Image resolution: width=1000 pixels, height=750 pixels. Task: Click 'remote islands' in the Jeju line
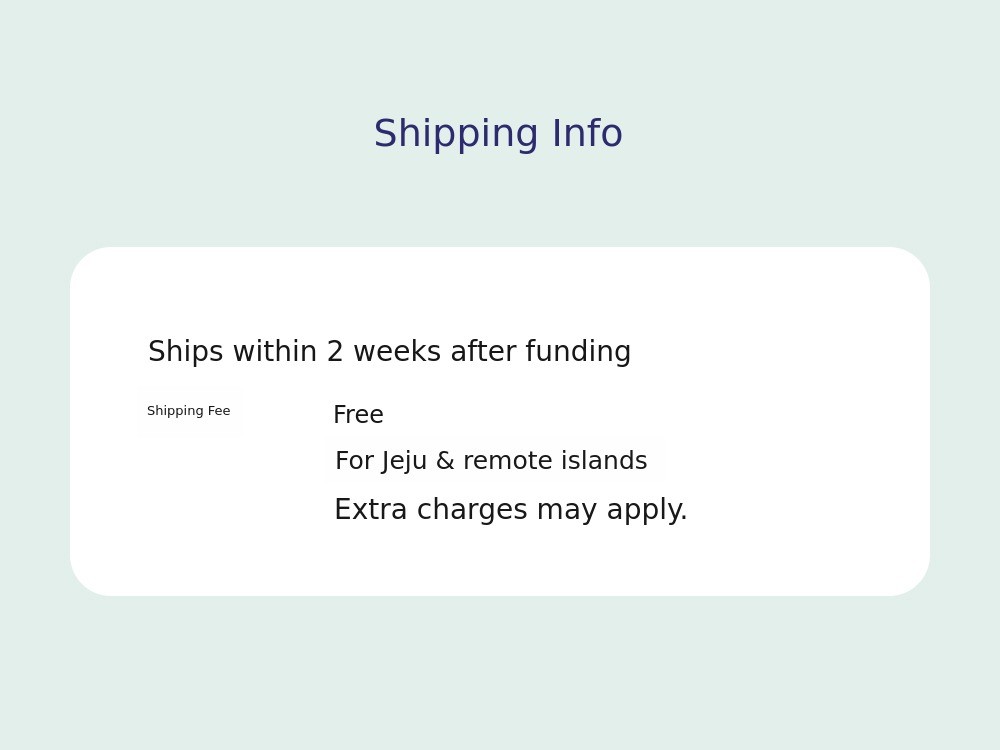555,461
